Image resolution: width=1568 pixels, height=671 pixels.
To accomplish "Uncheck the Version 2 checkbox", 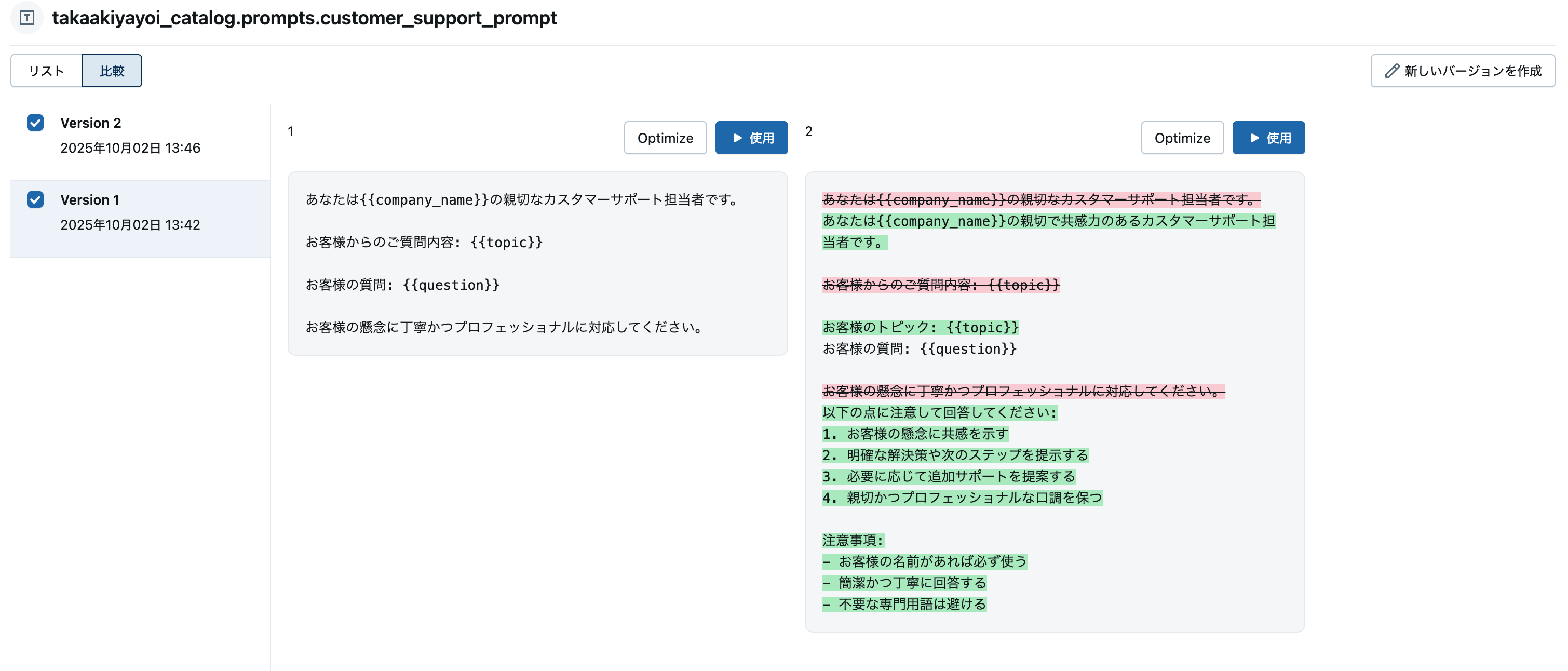I will tap(35, 123).
